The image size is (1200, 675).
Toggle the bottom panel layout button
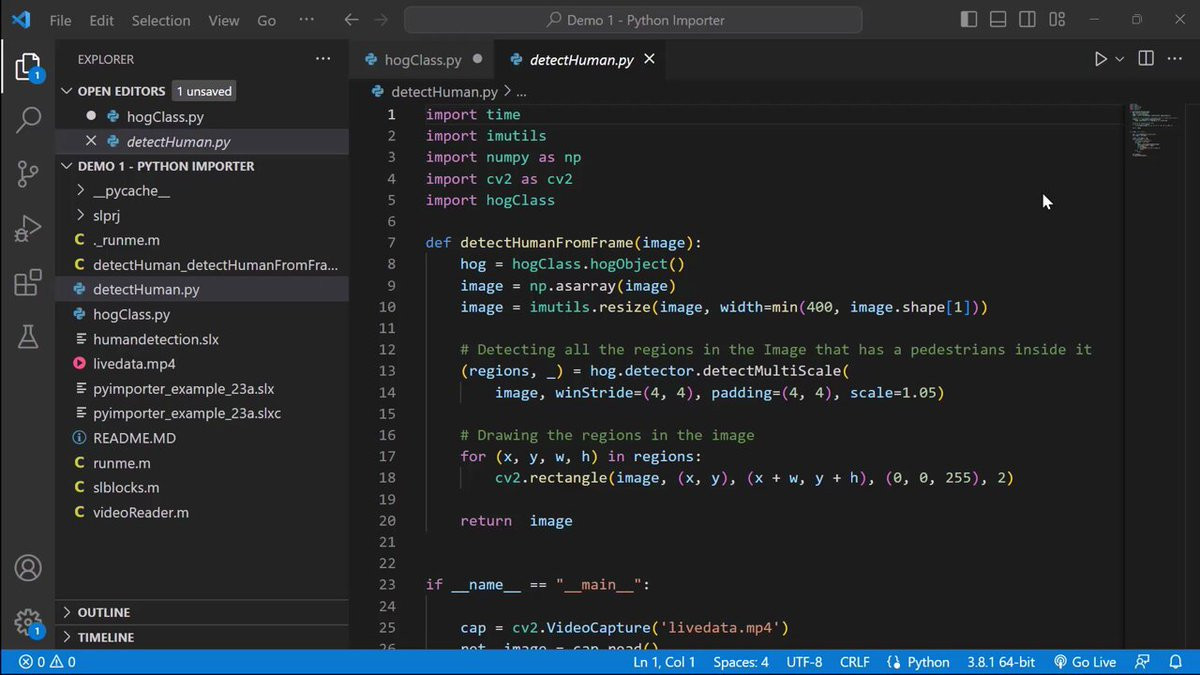(998, 19)
